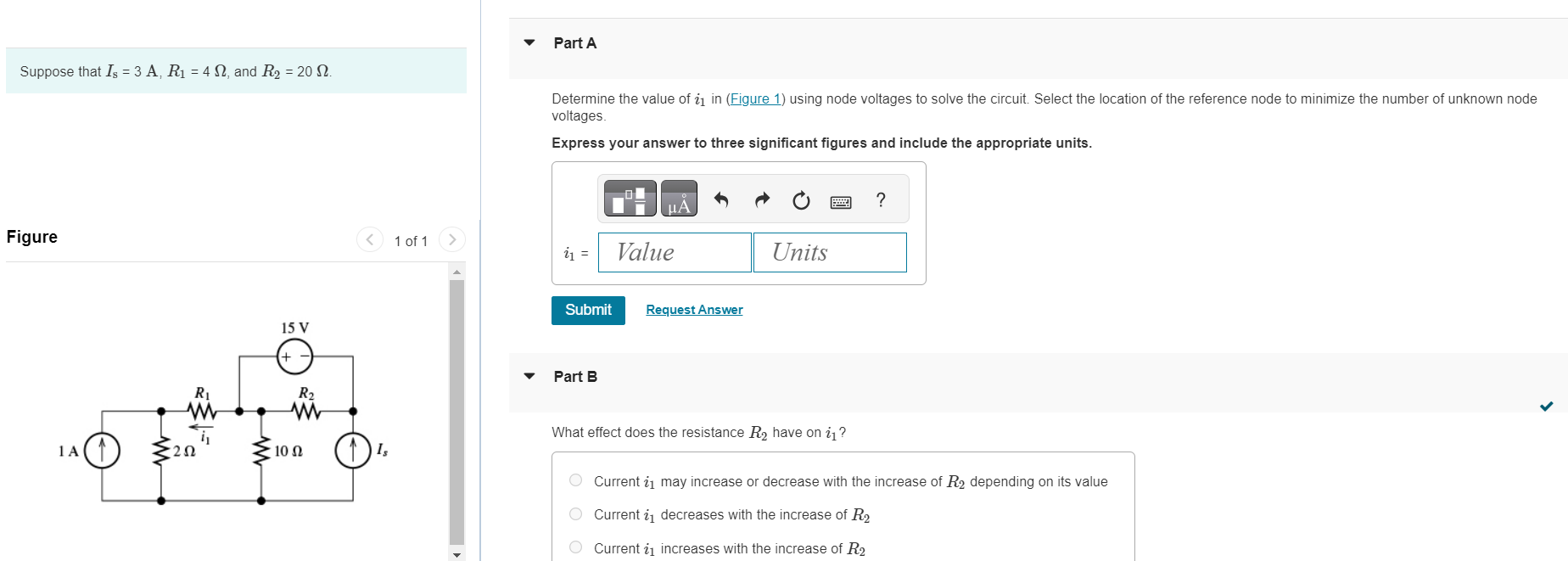Image resolution: width=1568 pixels, height=561 pixels.
Task: Click the green checkmark on Part B
Action: 1545,407
